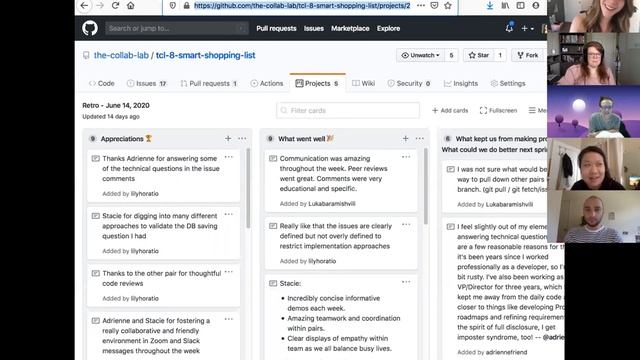Viewport: 640px width, 360px height.
Task: Click note icon on Thanks Adrienne card
Action: tap(96, 158)
